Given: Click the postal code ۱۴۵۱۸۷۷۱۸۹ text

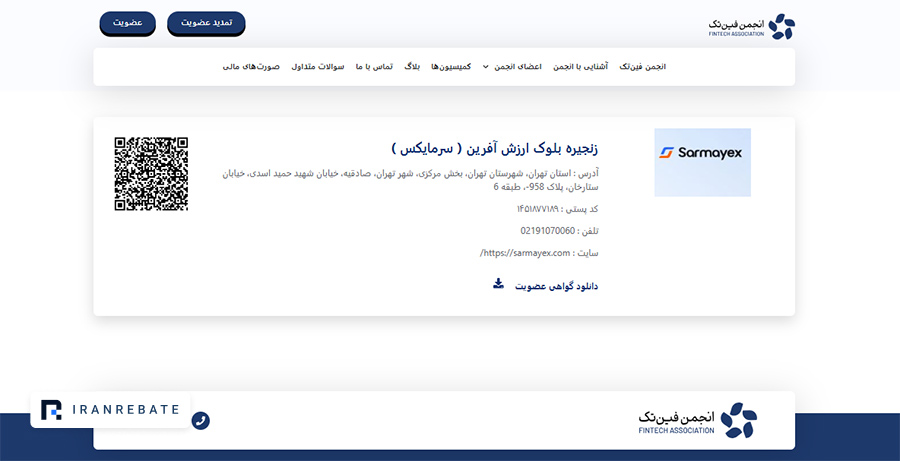Looking at the screenshot, I should pyautogui.click(x=537, y=209).
